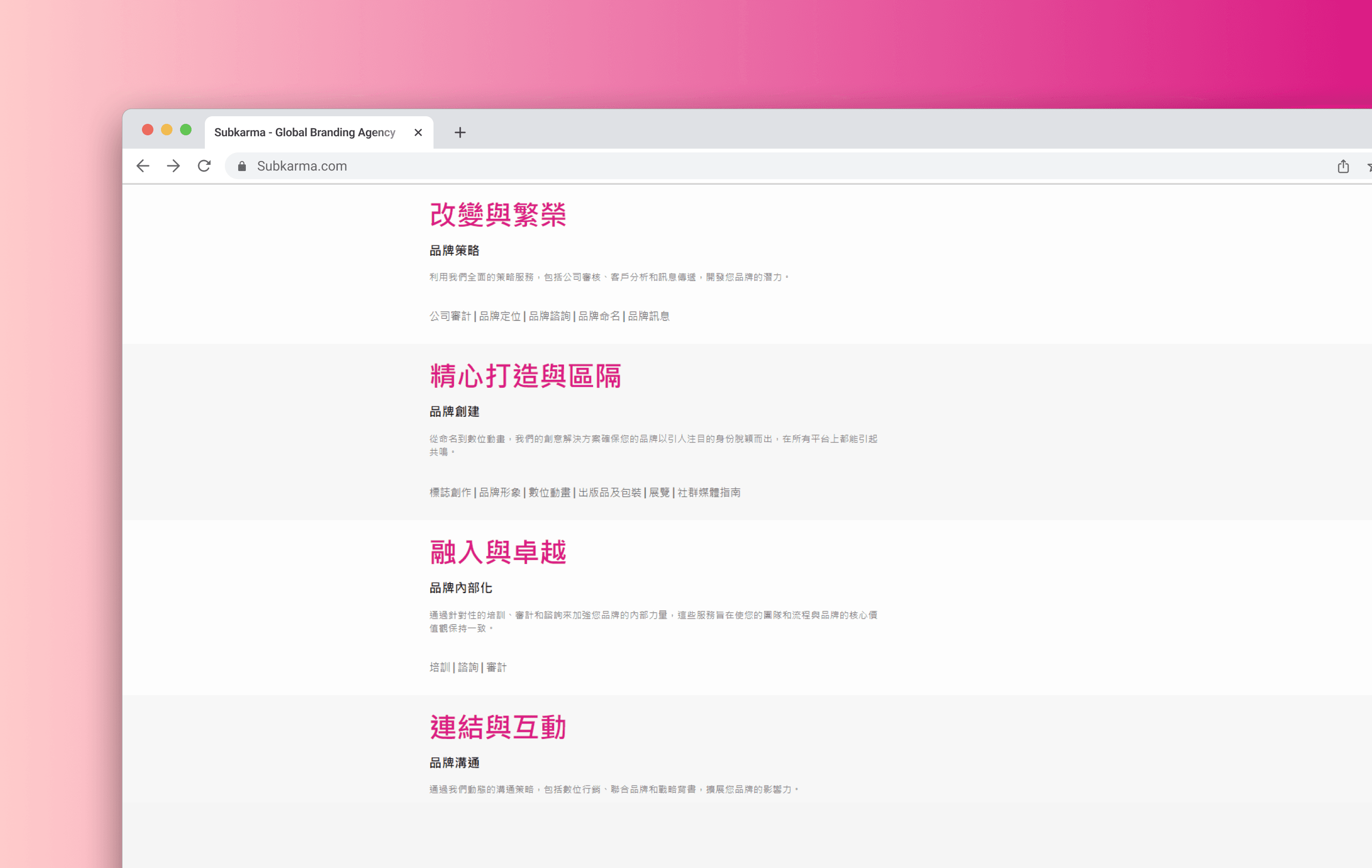Screen dimensions: 1372x868
Task: Click the 品牌命名 service item
Action: 599,316
